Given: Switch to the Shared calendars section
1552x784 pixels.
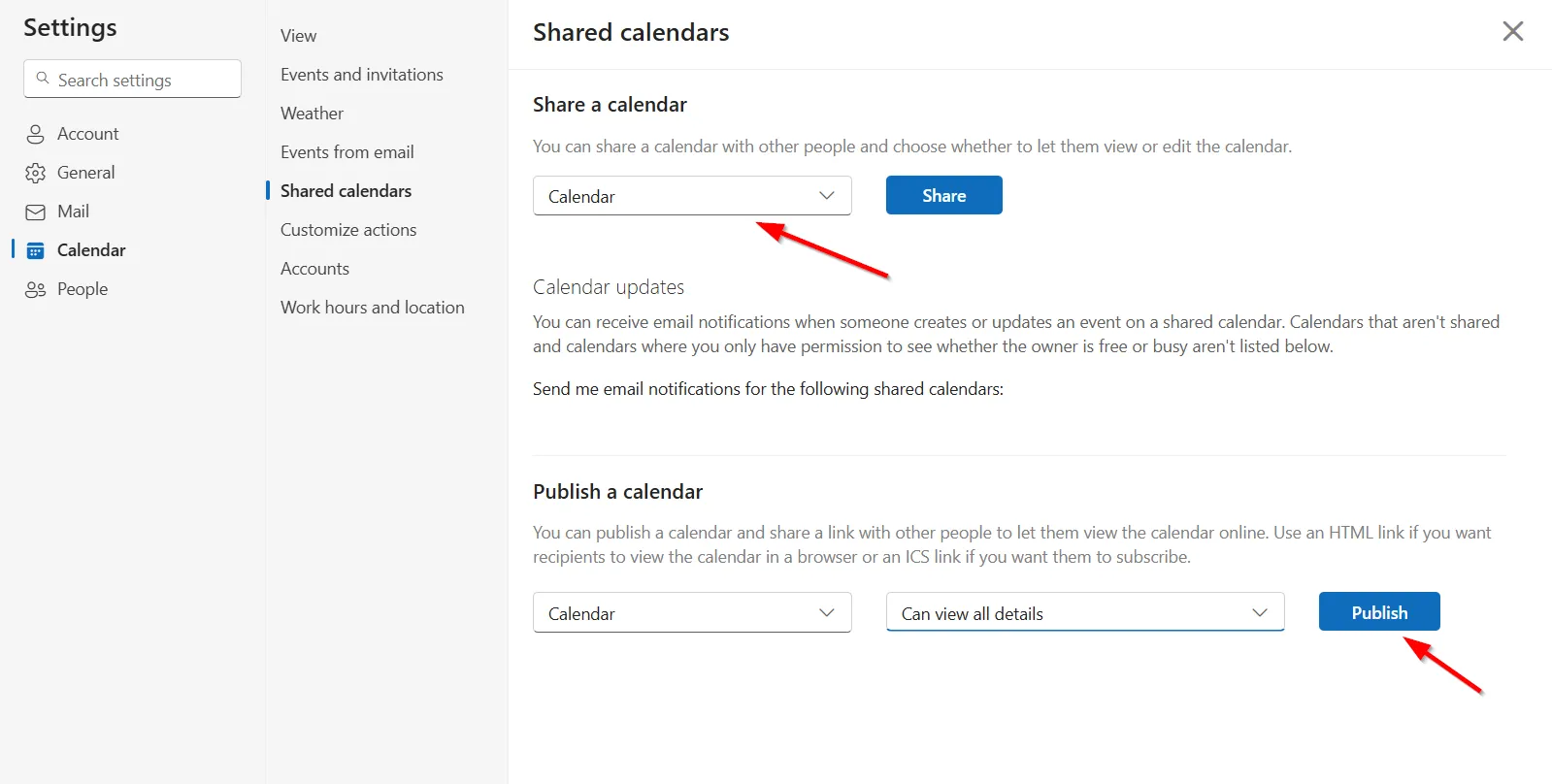Looking at the screenshot, I should (x=346, y=190).
